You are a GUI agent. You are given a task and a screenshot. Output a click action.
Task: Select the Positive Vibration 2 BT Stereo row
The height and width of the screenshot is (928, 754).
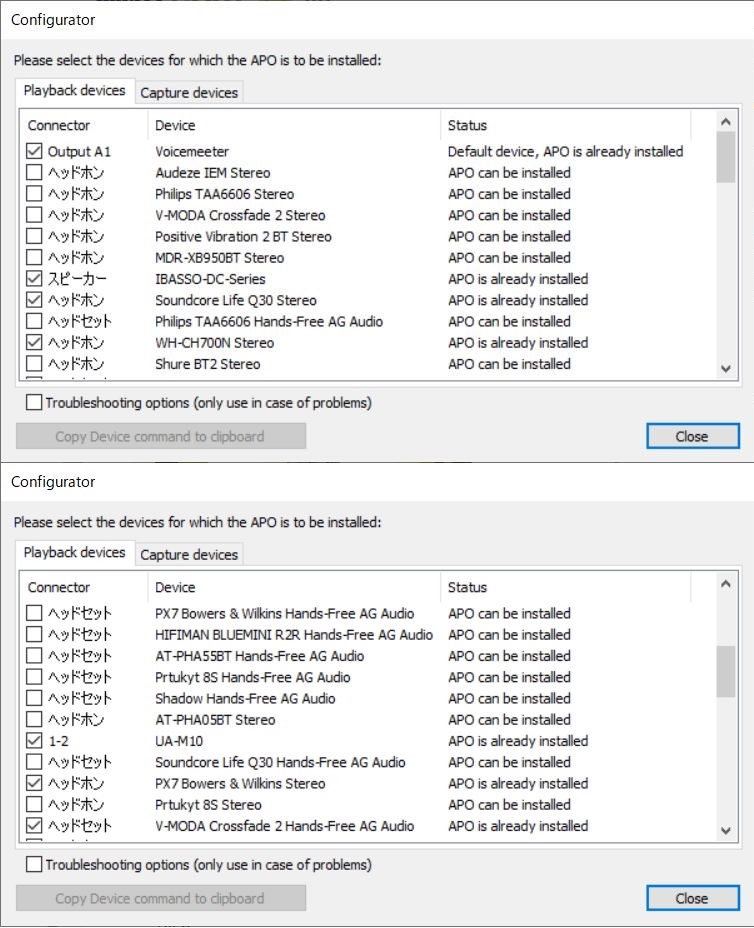pos(243,237)
